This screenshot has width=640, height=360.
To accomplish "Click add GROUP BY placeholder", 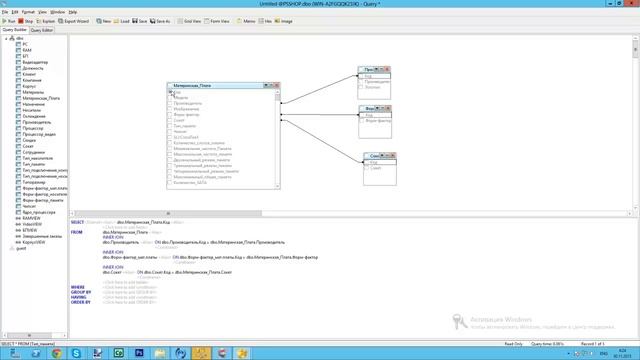I will pos(130,293).
